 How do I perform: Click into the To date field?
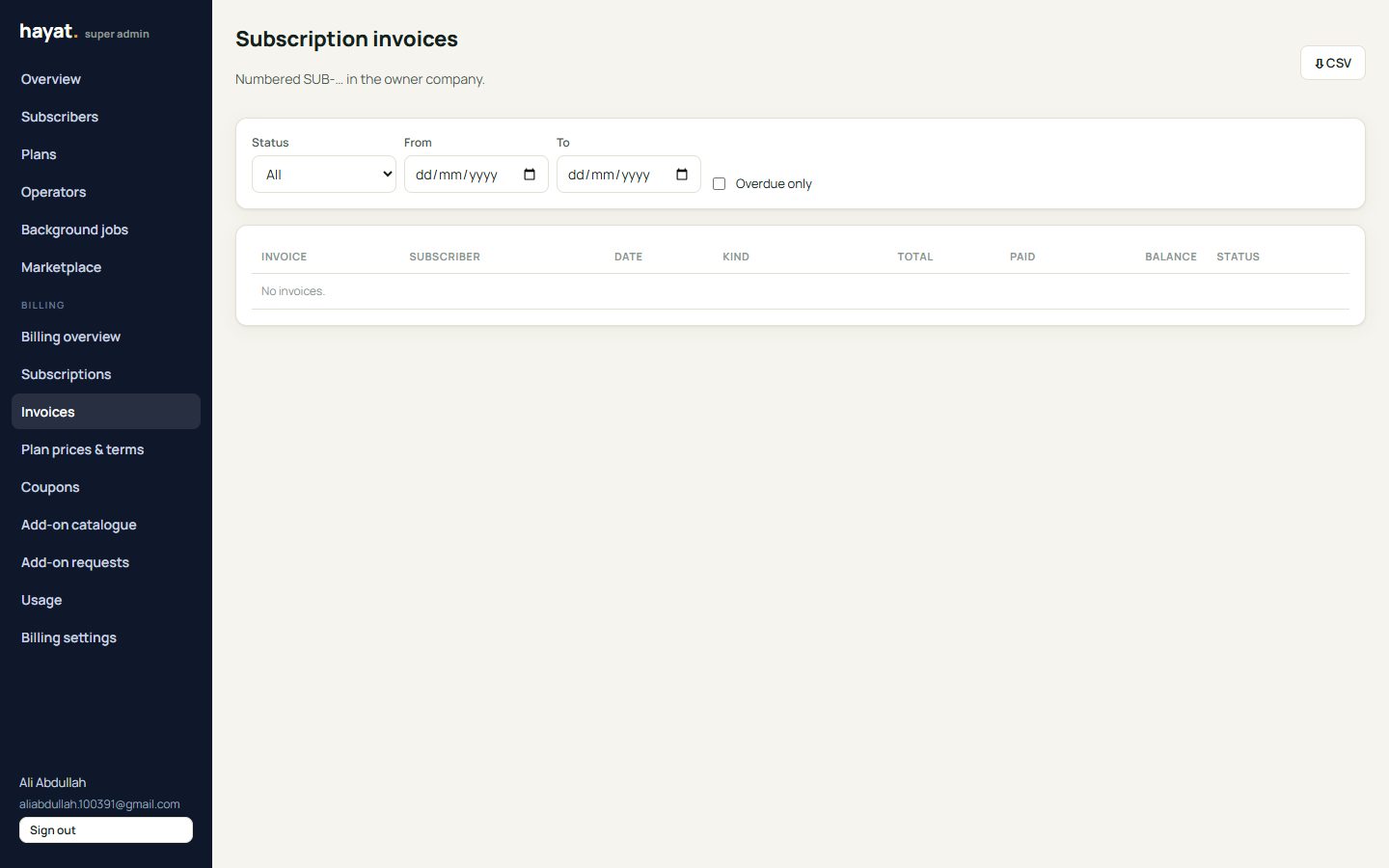pos(629,175)
